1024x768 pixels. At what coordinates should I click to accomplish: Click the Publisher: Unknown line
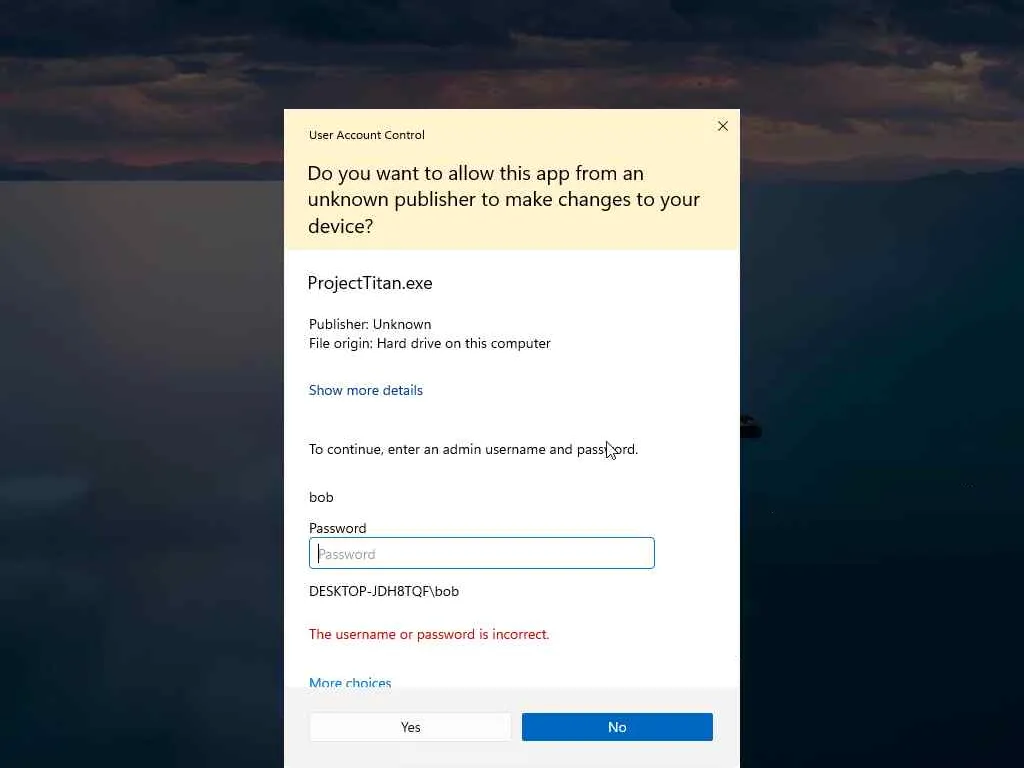tap(370, 324)
